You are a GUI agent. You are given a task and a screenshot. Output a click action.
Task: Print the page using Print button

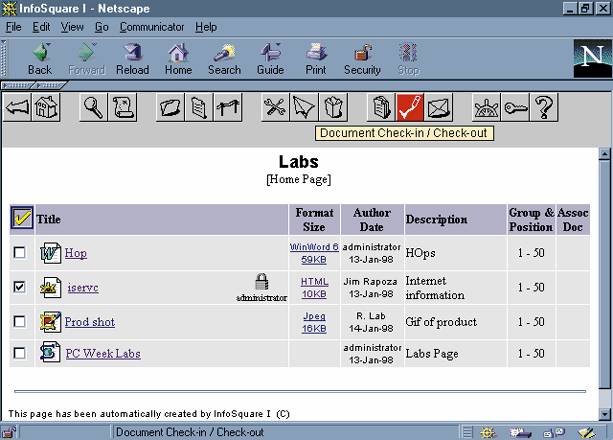click(x=316, y=59)
